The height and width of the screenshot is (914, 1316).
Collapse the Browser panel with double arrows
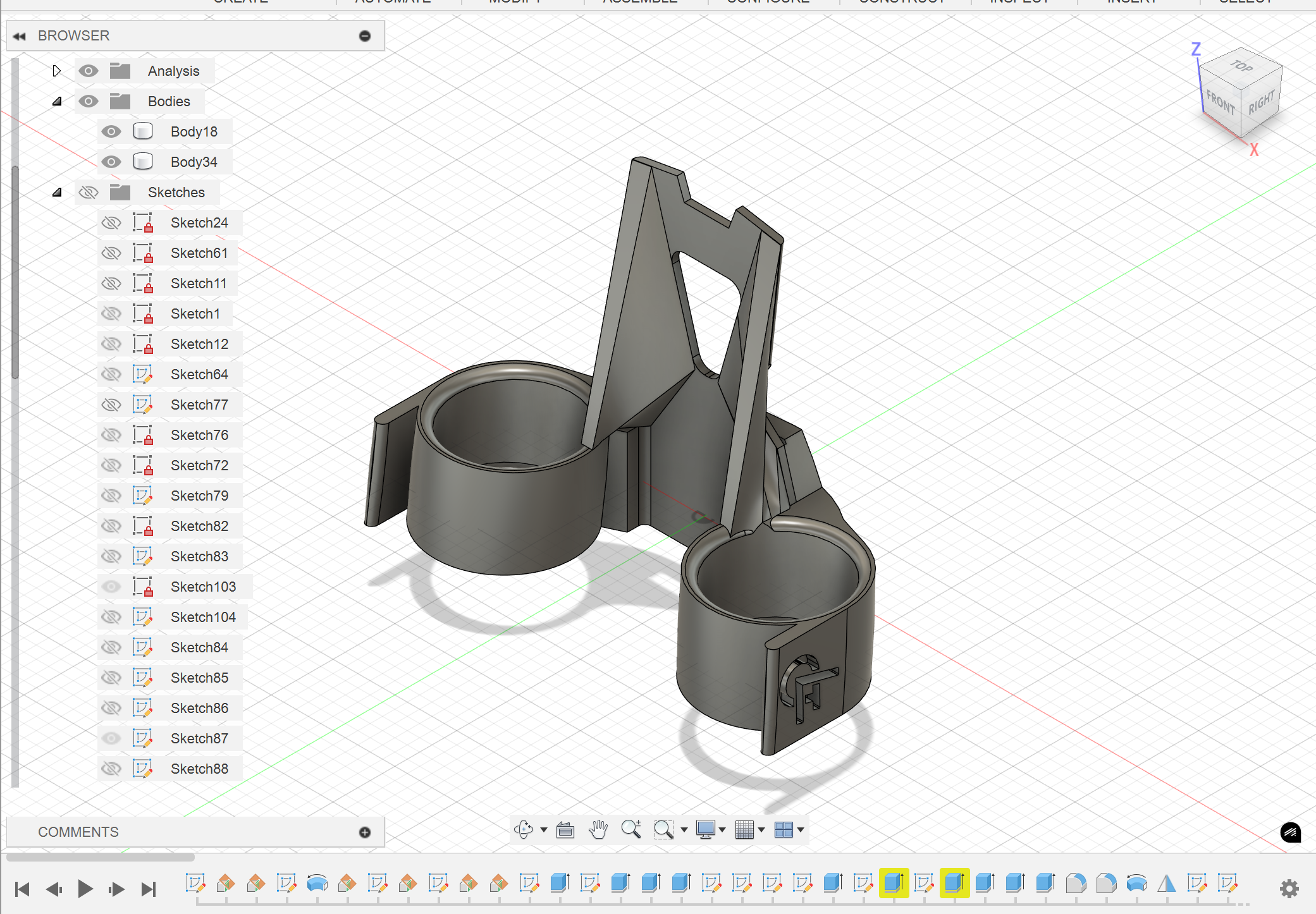coord(20,36)
